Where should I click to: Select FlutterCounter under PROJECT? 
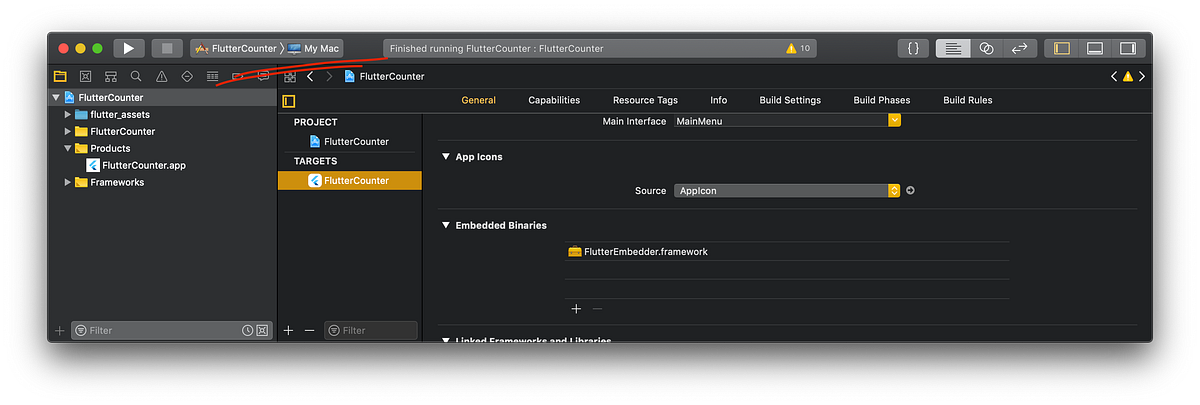(350, 141)
